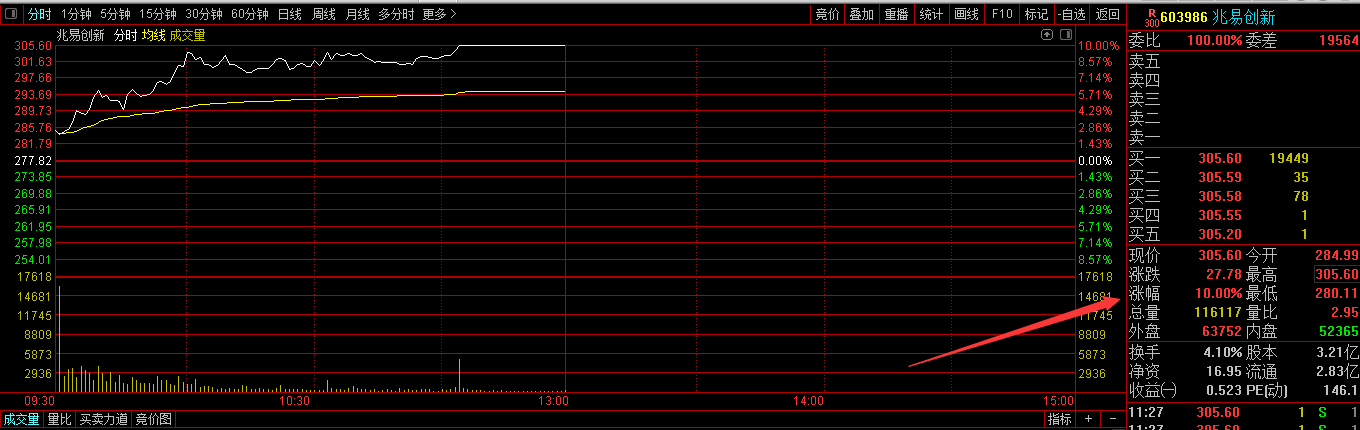Click the 流通 value 2.83亿
This screenshot has height=430, width=1360.
1337,372
